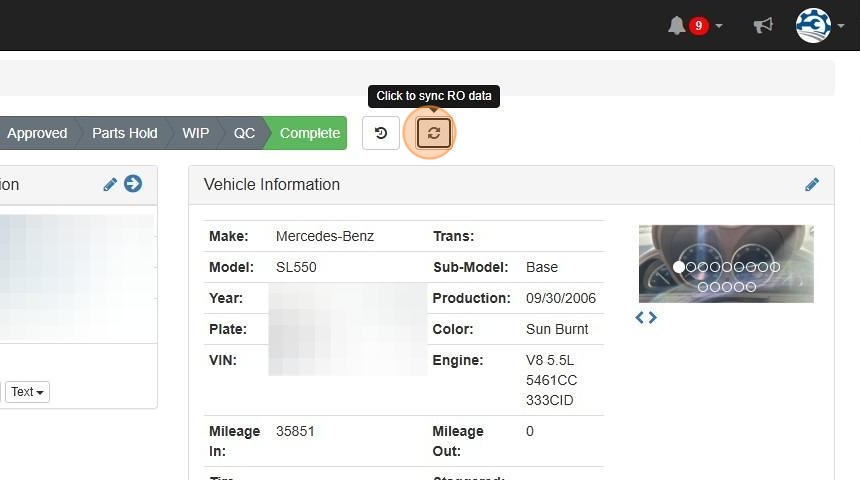Expand the Text dropdown
This screenshot has width=860, height=480.
point(27,392)
